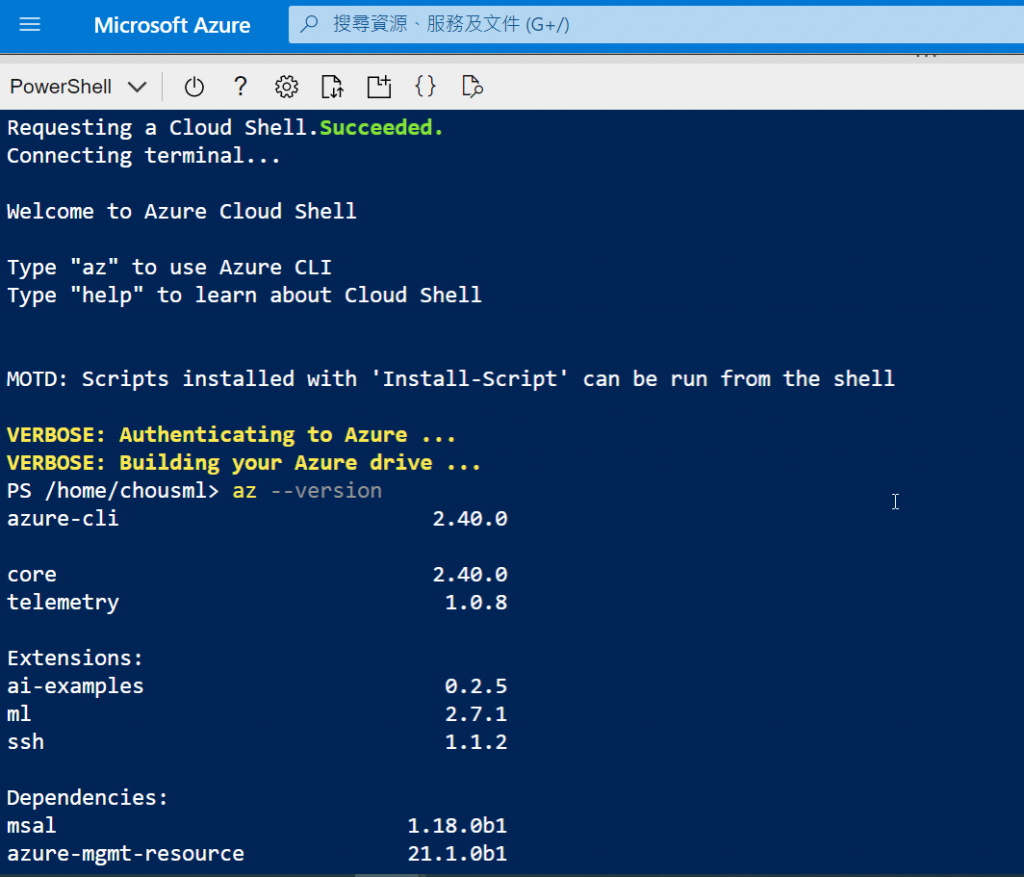Open the PowerShell shell type dropdown
The image size is (1024, 877).
coord(78,86)
